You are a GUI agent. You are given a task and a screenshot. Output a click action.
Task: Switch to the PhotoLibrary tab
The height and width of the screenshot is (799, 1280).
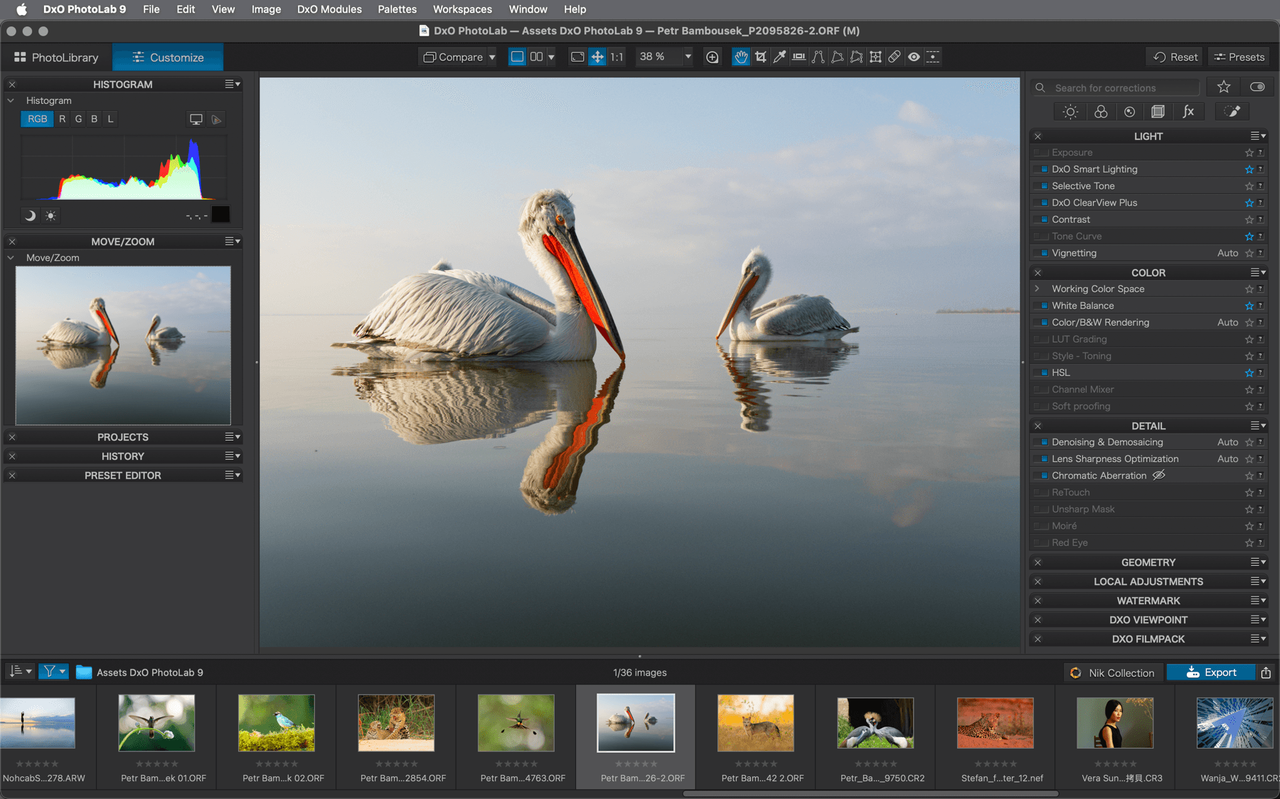54,57
